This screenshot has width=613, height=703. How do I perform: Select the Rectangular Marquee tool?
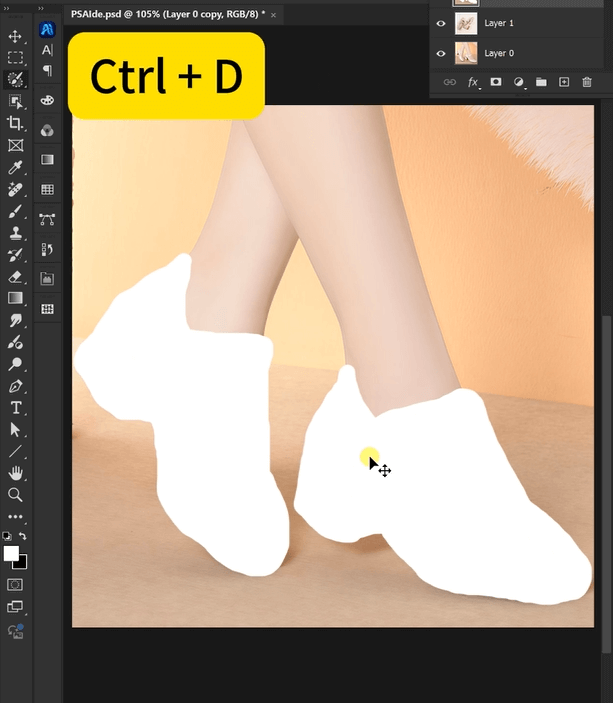coord(15,58)
